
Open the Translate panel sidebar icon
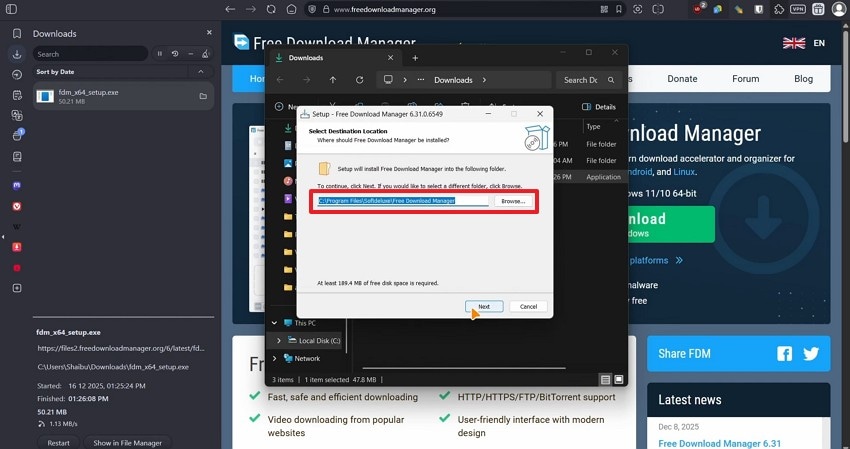tap(17, 116)
